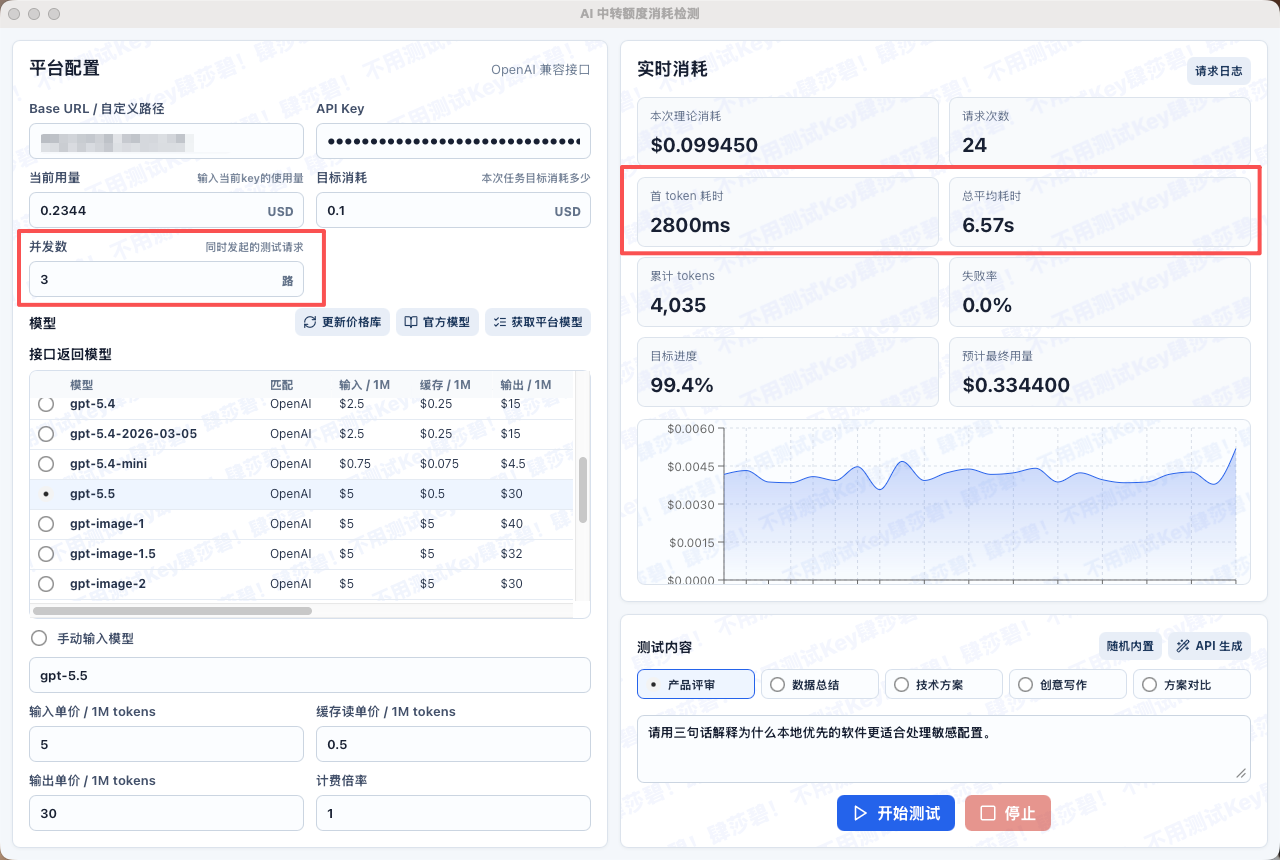Select the 方案对比 test content option
This screenshot has width=1280, height=860.
point(1192,684)
